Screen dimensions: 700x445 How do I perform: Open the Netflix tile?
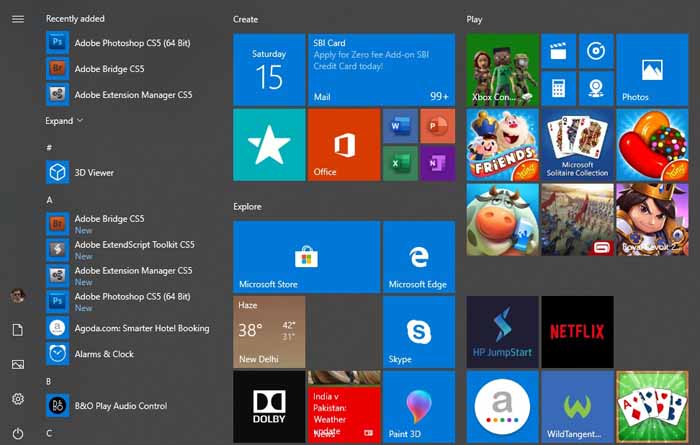tap(577, 332)
